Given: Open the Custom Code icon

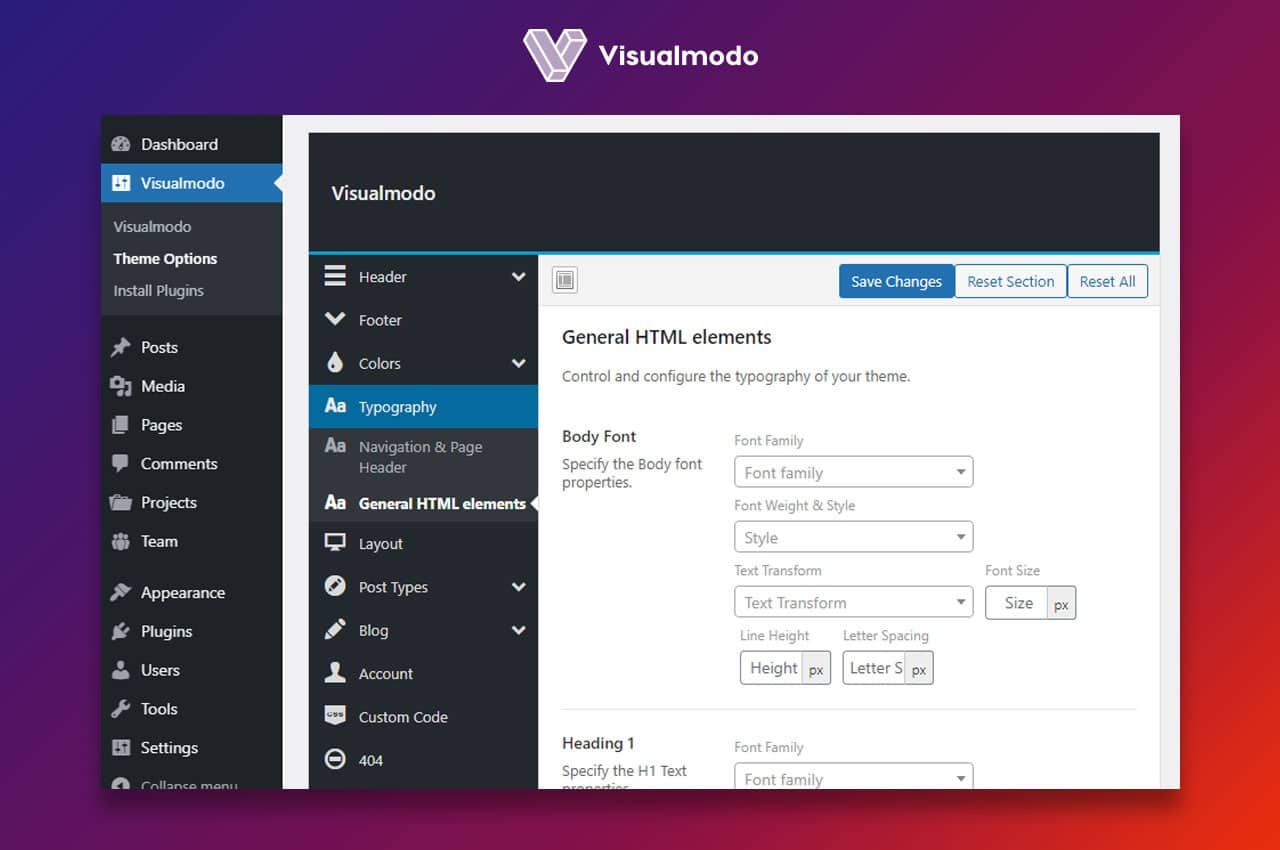Looking at the screenshot, I should (335, 716).
